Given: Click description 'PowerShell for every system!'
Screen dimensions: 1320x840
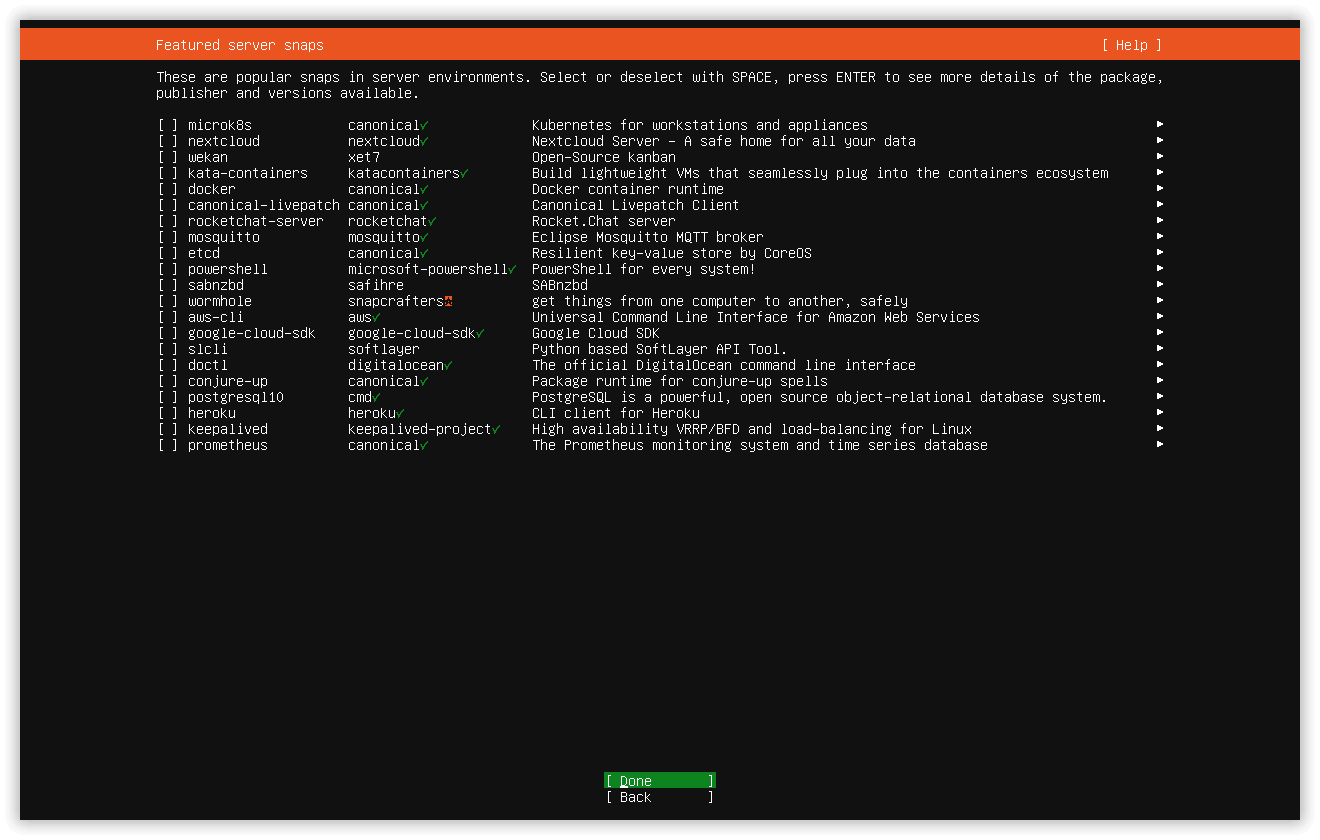Looking at the screenshot, I should [x=644, y=269].
